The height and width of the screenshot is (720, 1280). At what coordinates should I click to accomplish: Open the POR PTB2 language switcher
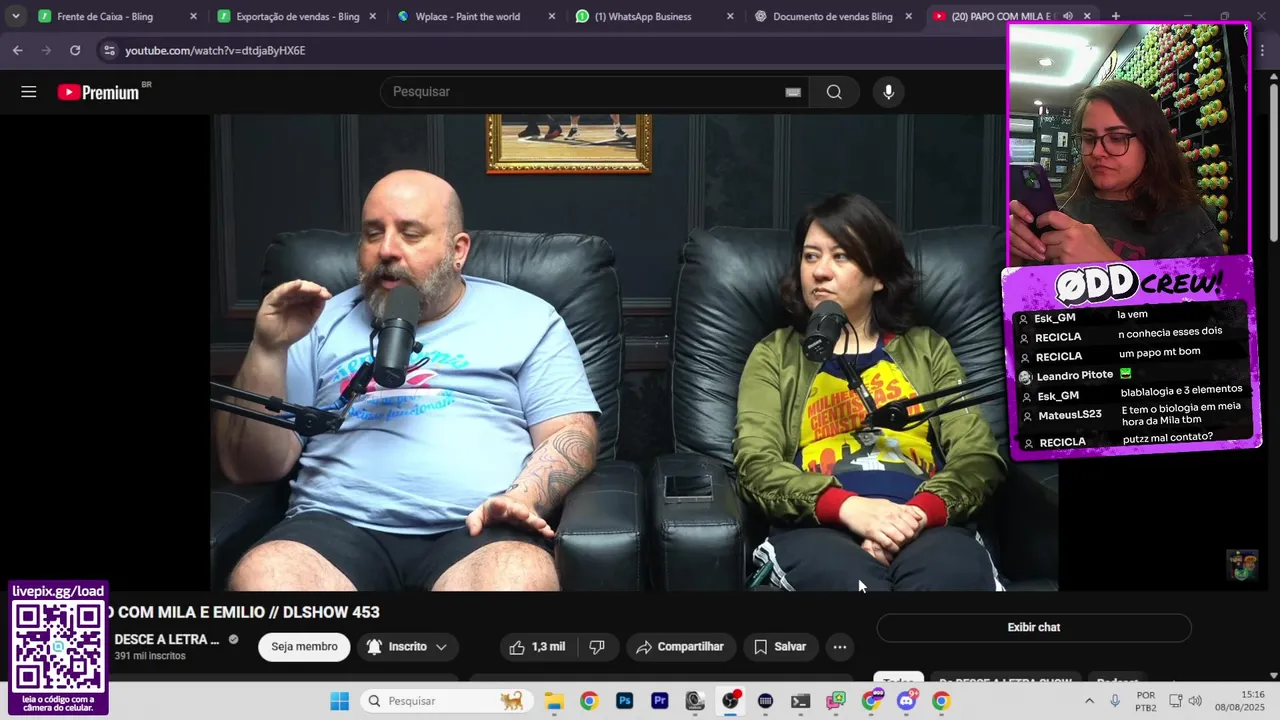(x=1146, y=701)
